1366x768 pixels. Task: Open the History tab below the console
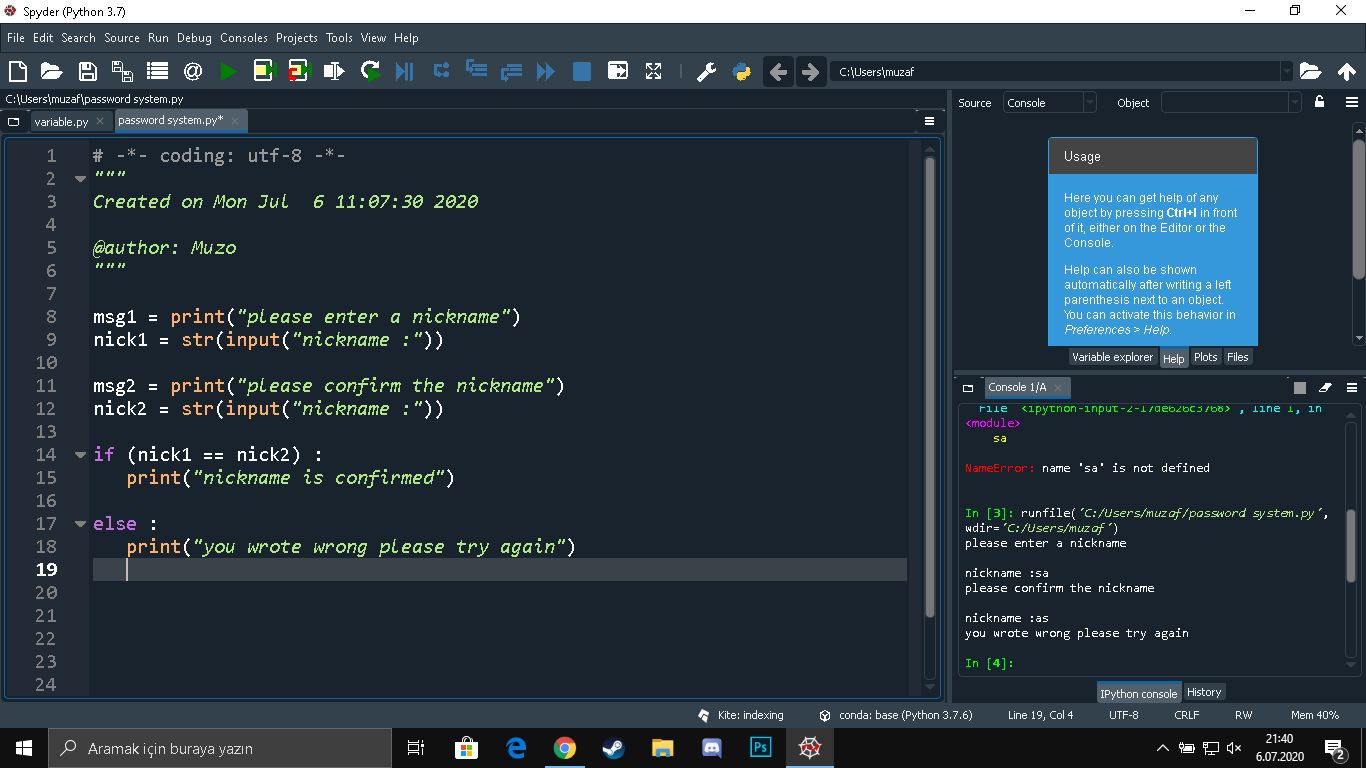click(x=1203, y=692)
